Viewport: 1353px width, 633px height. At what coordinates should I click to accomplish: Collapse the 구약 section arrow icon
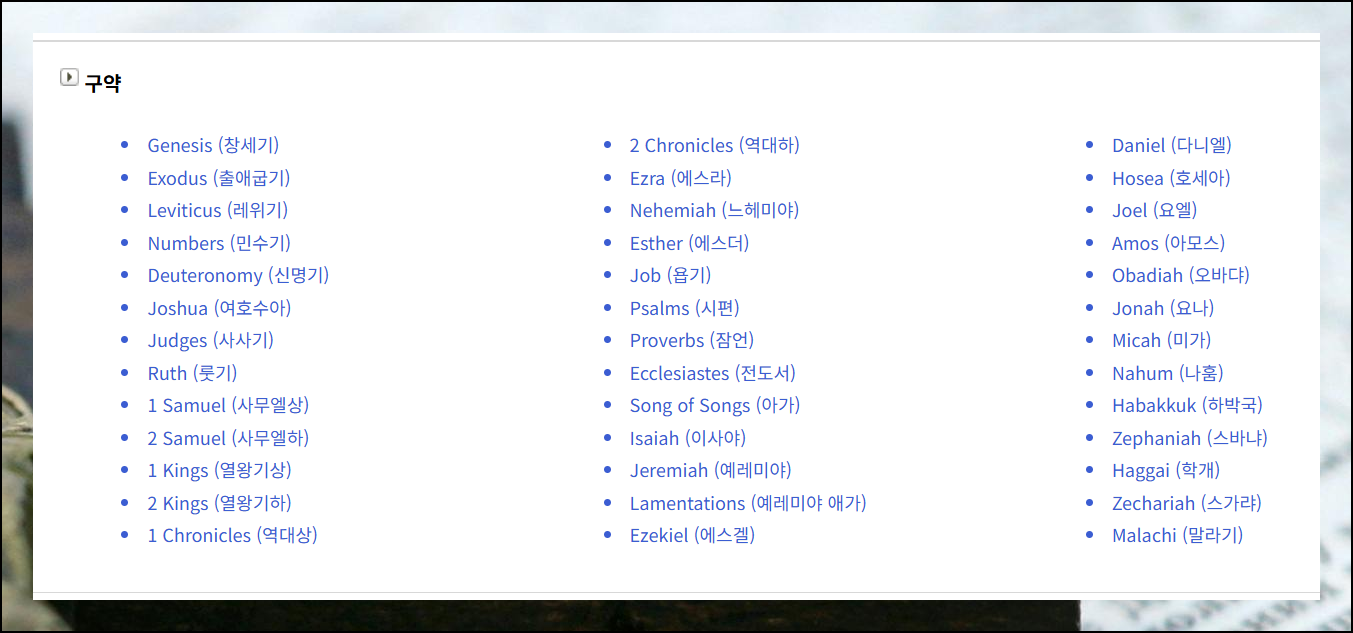(x=69, y=77)
